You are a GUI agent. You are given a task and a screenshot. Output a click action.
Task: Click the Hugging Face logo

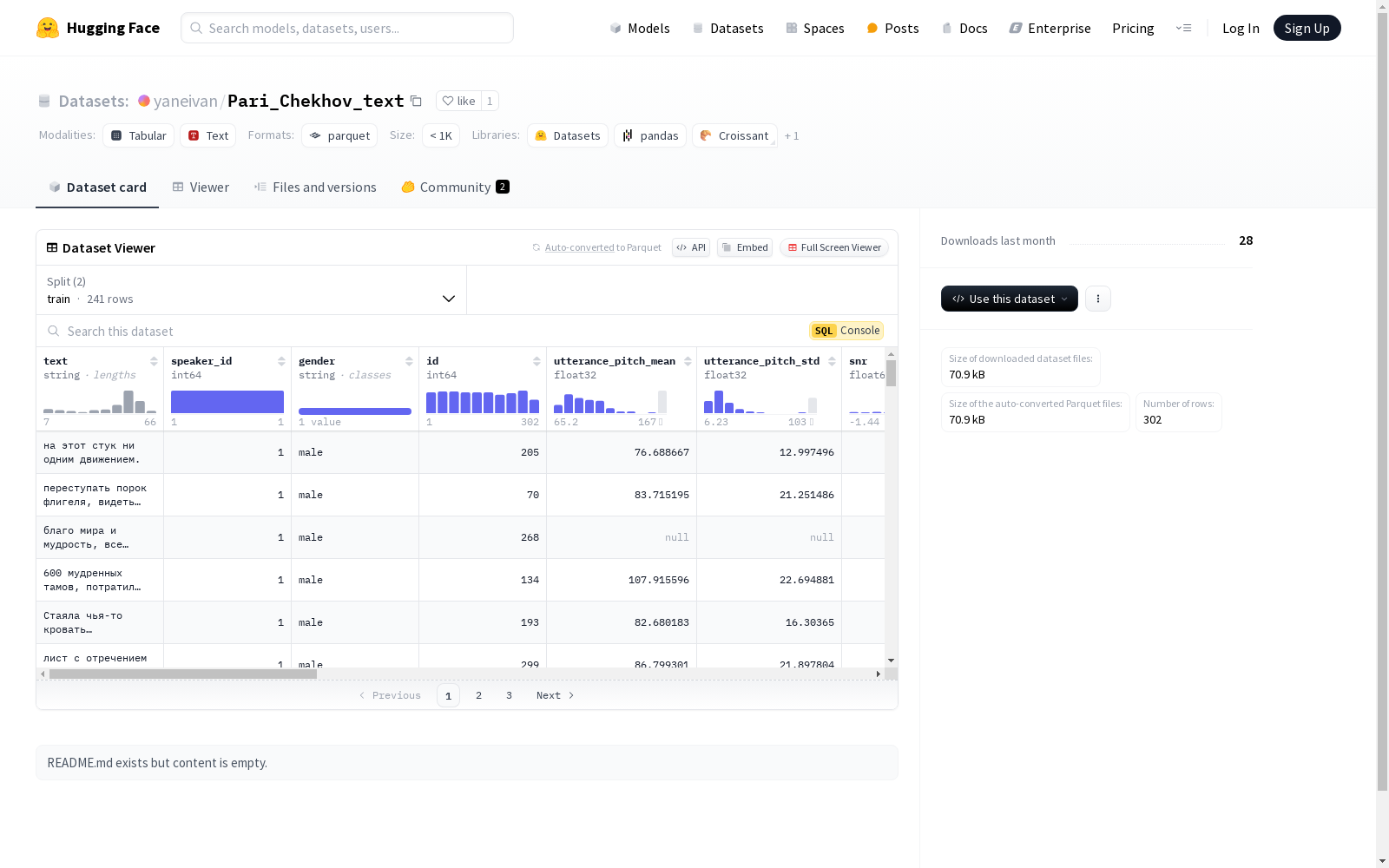click(x=97, y=28)
